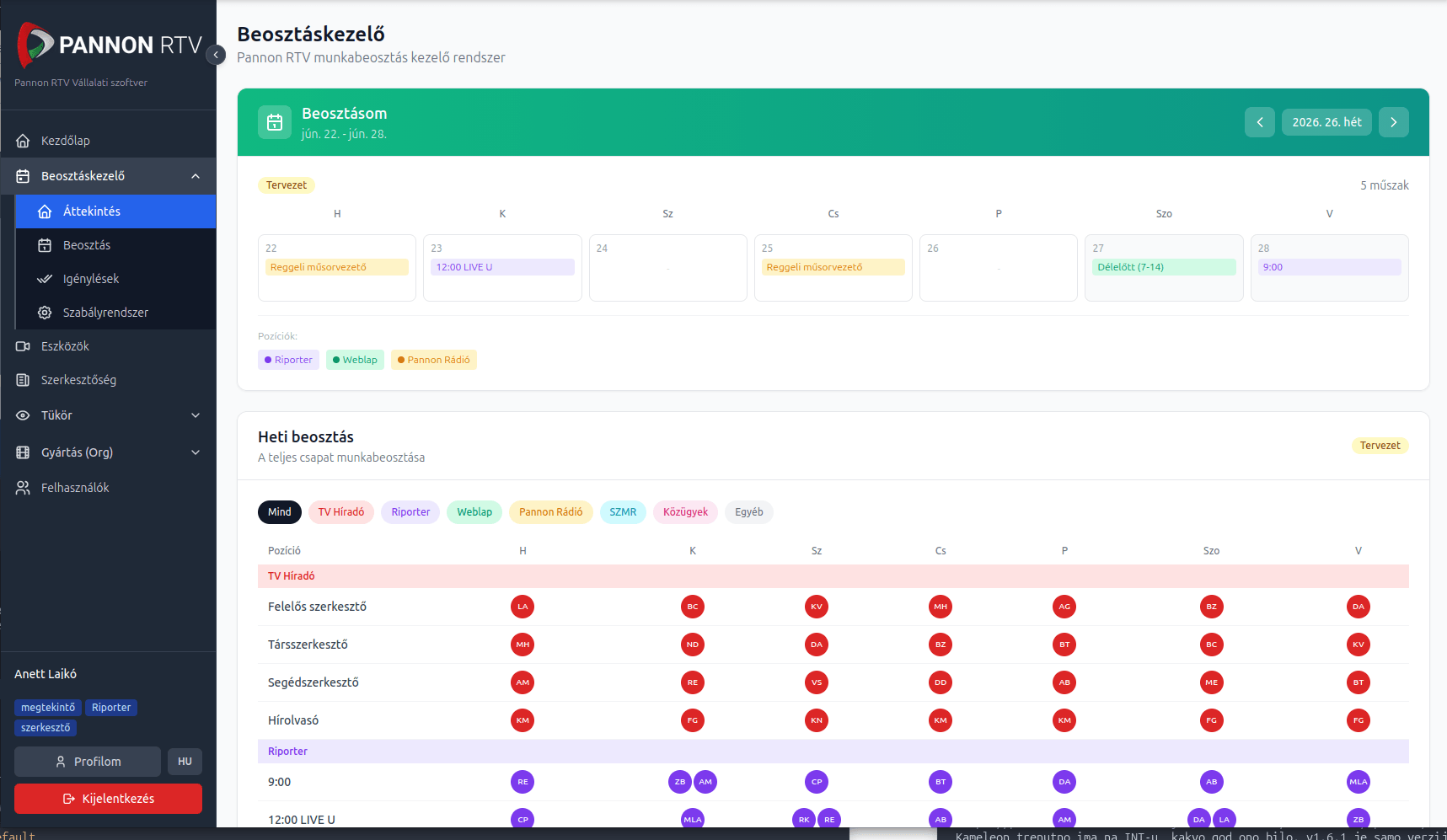Click the Felhasználók users icon
The width and height of the screenshot is (1447, 840).
click(x=23, y=488)
